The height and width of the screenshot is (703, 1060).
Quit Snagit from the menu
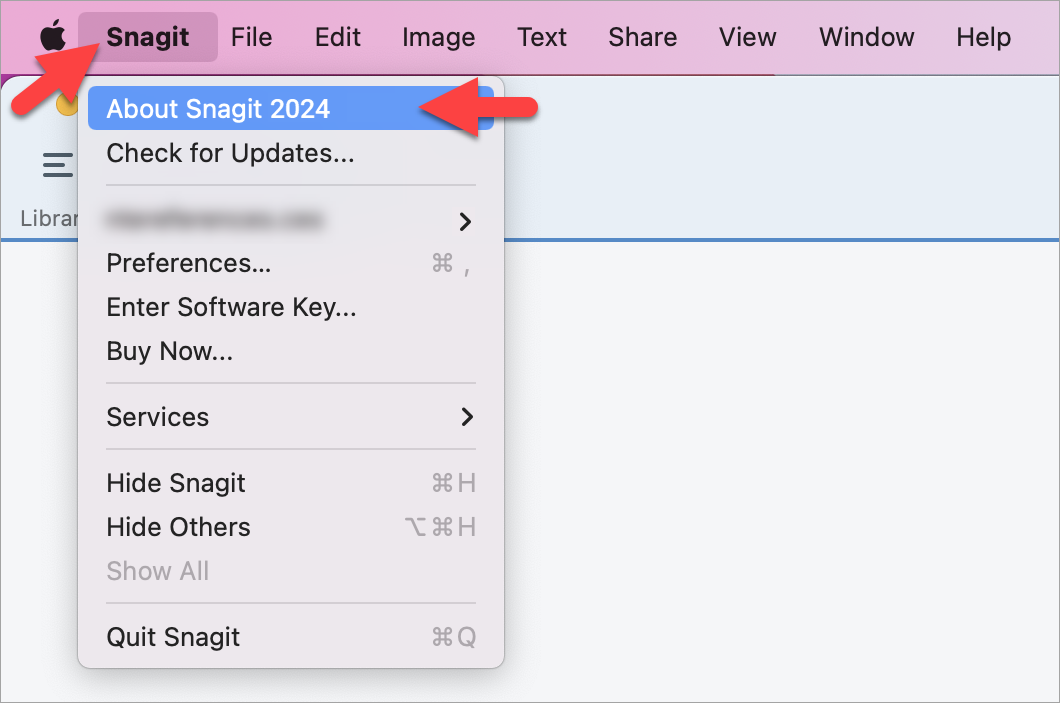172,637
